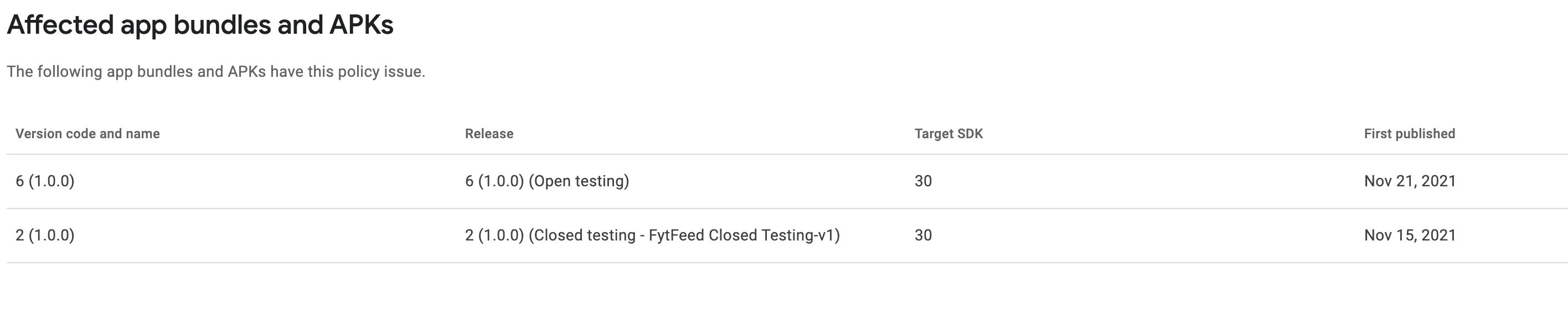Click "6 (1.0.0)" in the Release column
The width and height of the screenshot is (1568, 314).
[x=494, y=181]
